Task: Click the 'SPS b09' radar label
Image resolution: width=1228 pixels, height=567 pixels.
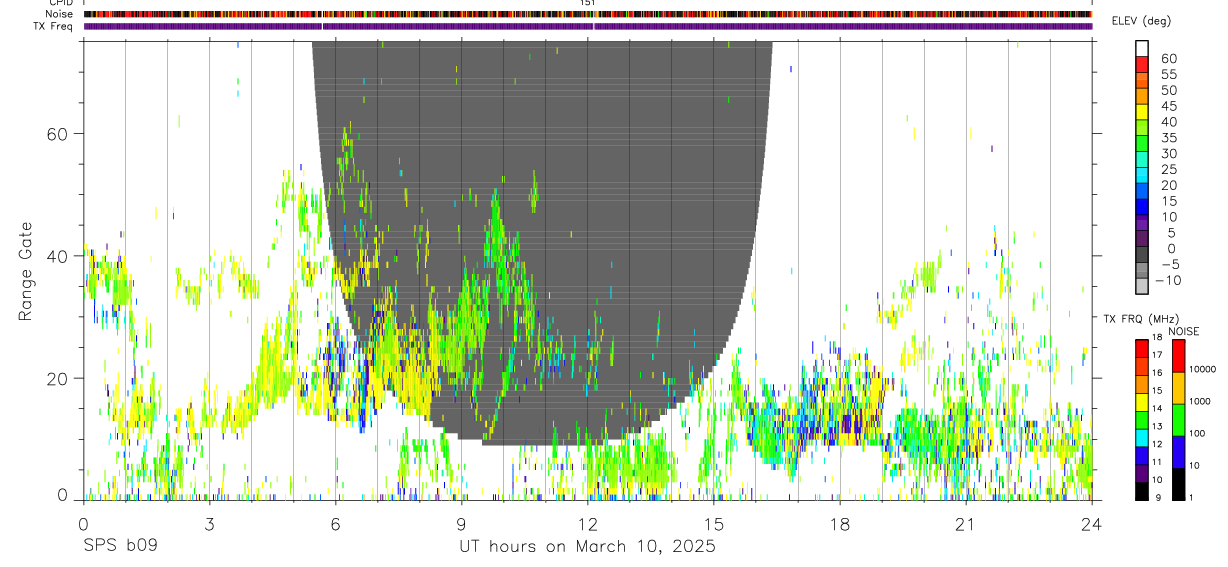Action: tap(120, 547)
